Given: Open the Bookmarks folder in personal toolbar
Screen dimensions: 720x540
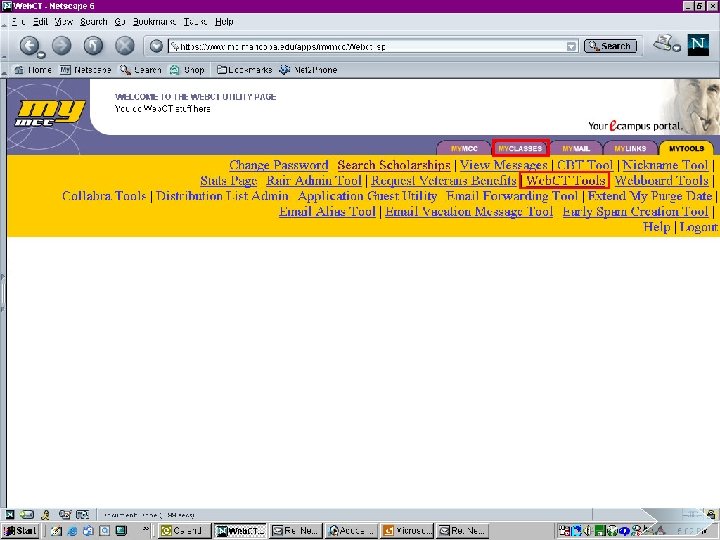Looking at the screenshot, I should coord(244,70).
